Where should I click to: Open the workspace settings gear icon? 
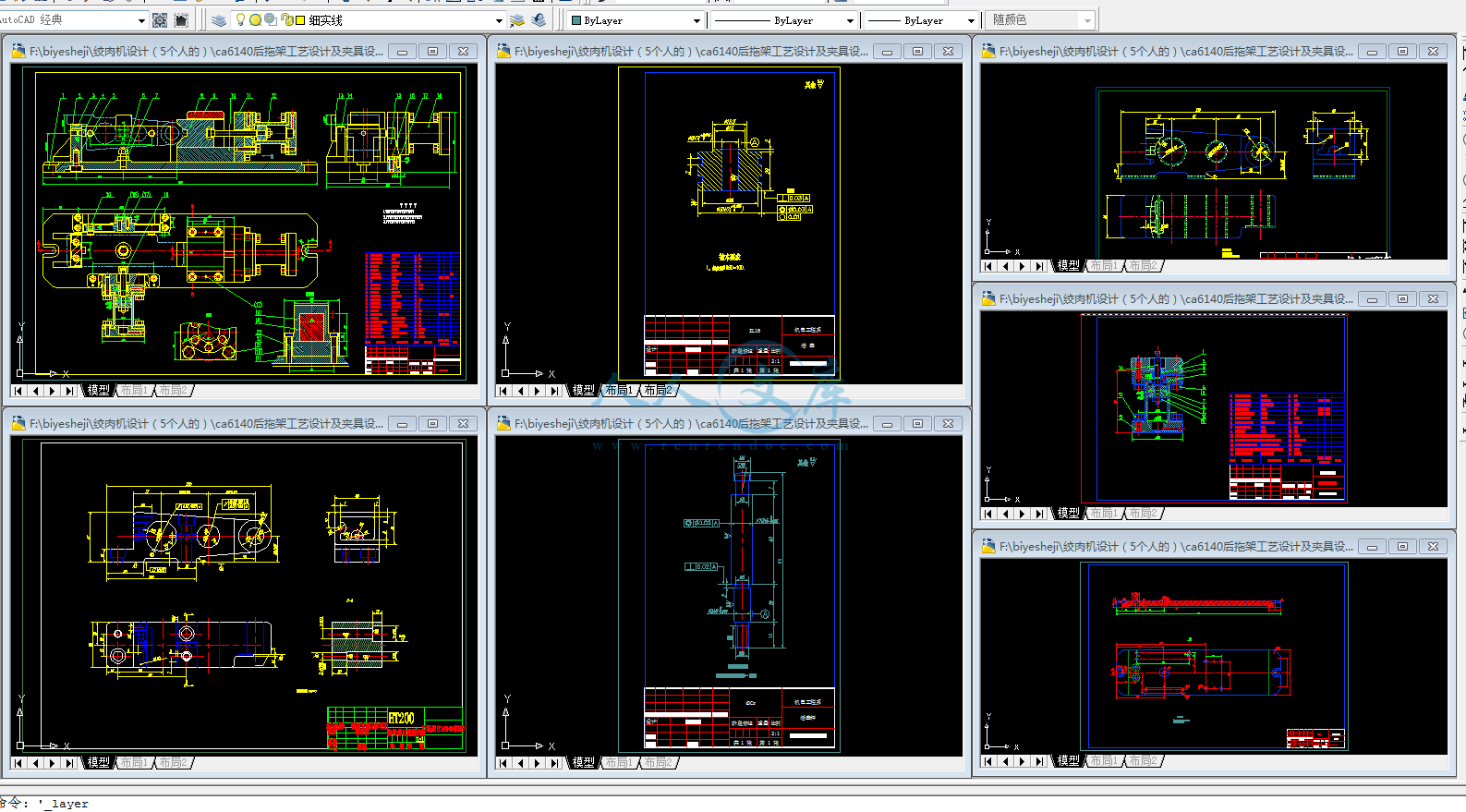coord(160,20)
